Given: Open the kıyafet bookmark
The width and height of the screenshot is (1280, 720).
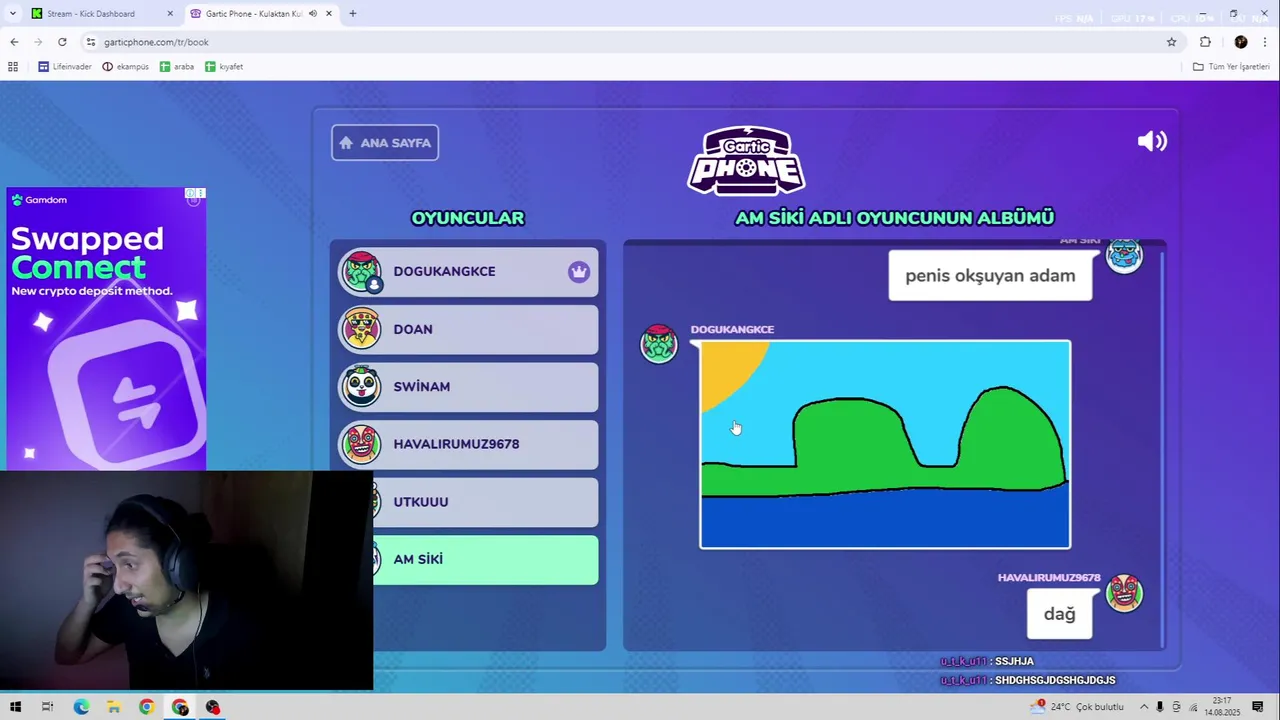Looking at the screenshot, I should tap(224, 67).
